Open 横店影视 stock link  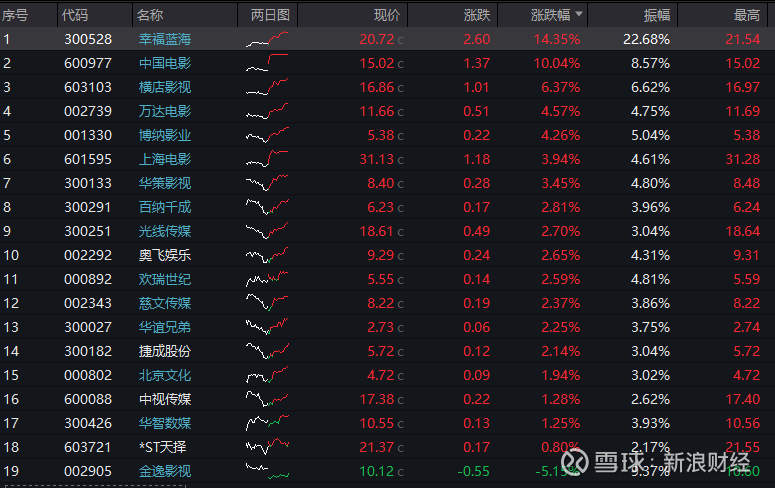[x=165, y=87]
